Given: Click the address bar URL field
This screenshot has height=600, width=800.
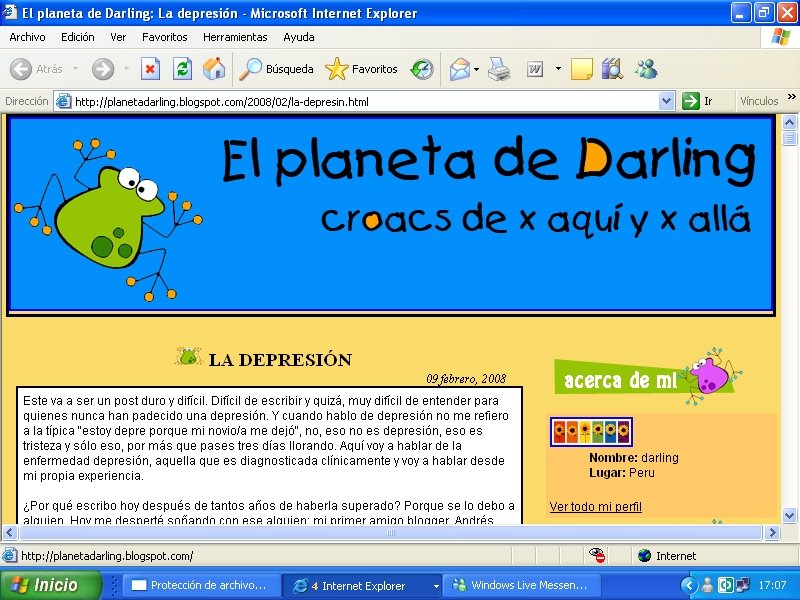Looking at the screenshot, I should (365, 102).
